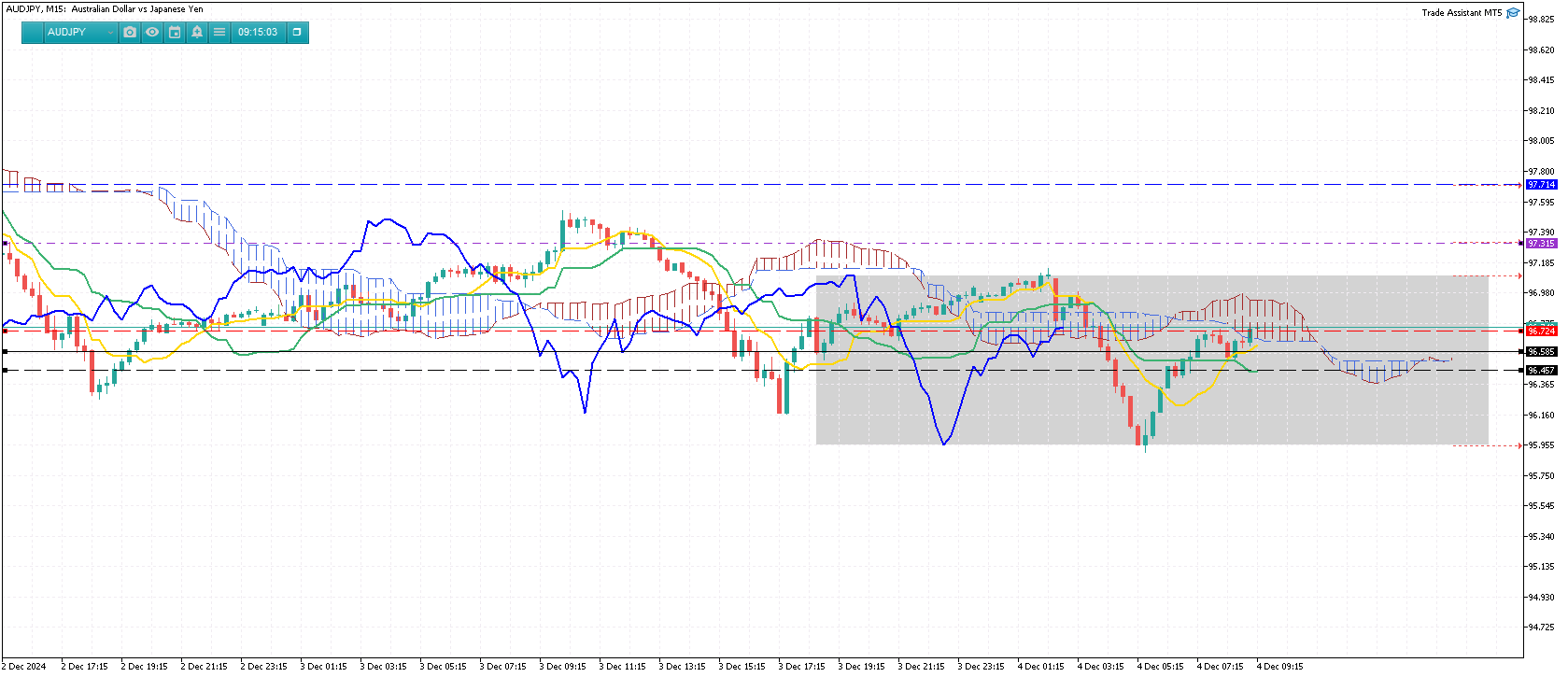Open the hamburger menu icon
Screen dimensions: 1568x677
(219, 32)
